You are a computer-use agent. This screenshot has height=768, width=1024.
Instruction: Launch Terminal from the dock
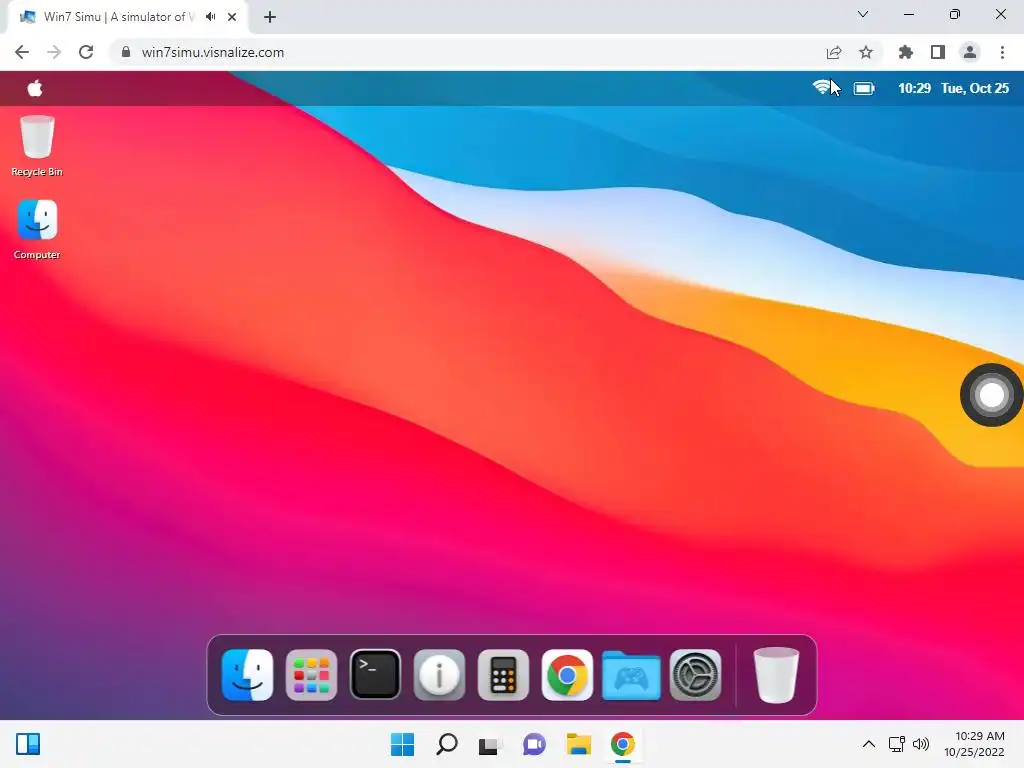coord(376,675)
